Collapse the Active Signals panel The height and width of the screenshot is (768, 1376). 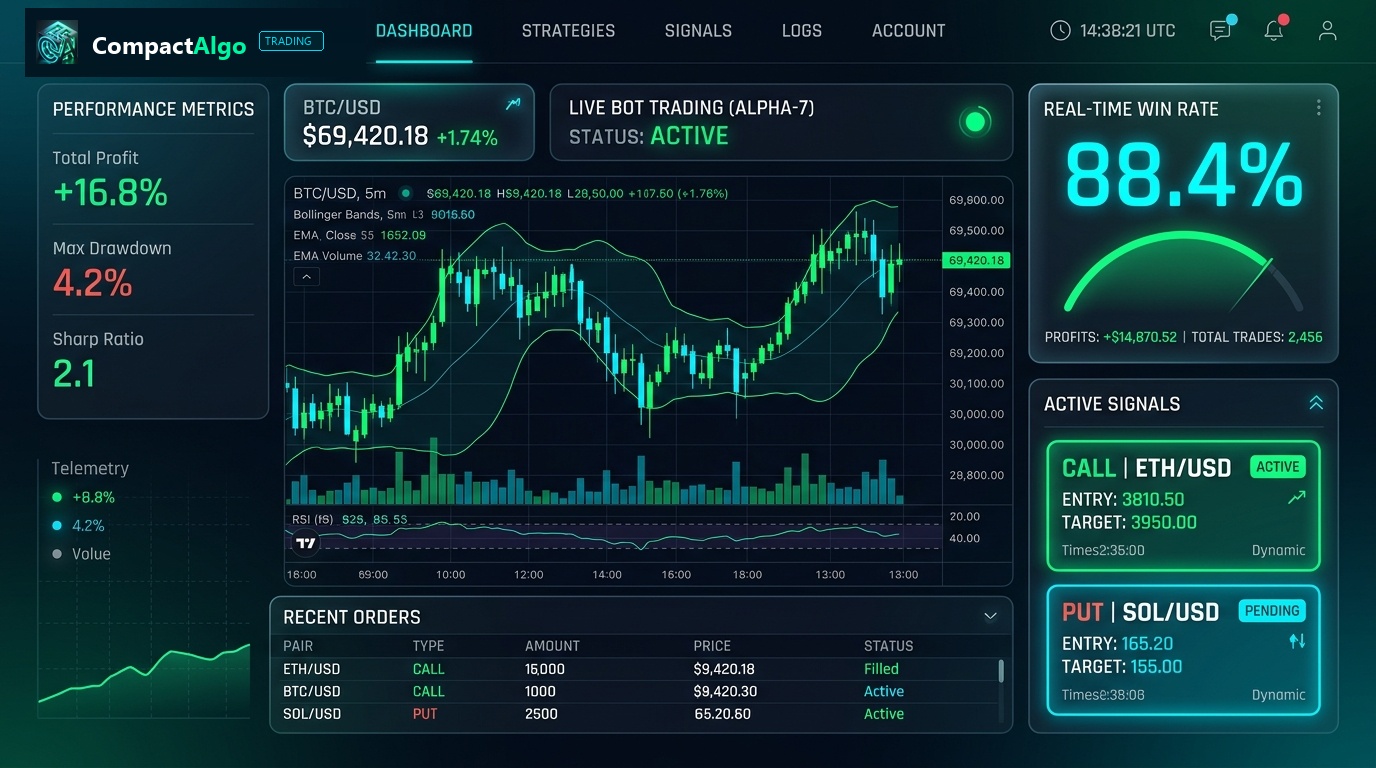[x=1316, y=403]
